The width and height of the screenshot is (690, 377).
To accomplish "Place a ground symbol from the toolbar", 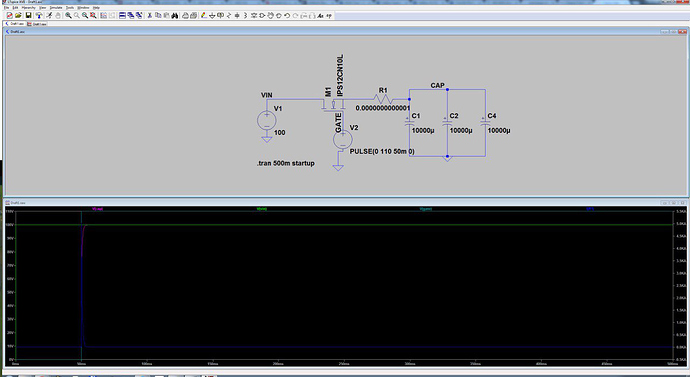I will [x=212, y=15].
